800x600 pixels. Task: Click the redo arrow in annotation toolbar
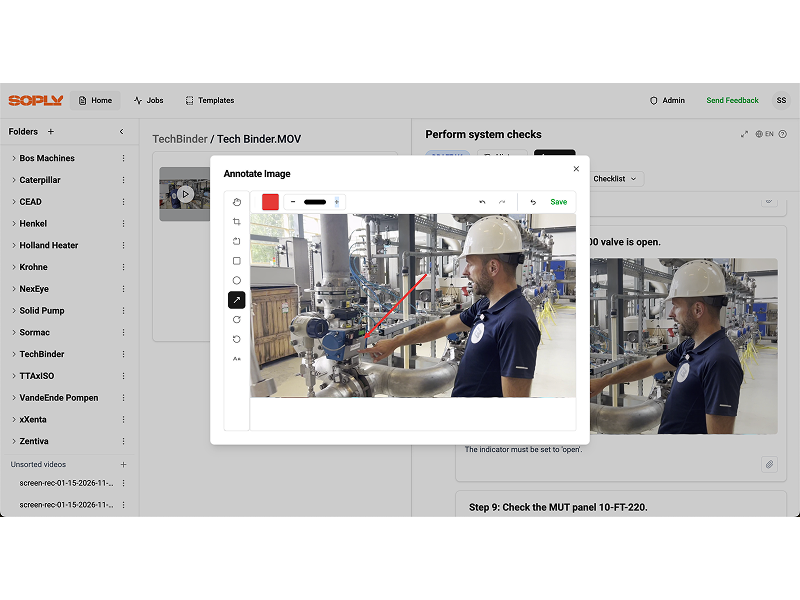[502, 202]
